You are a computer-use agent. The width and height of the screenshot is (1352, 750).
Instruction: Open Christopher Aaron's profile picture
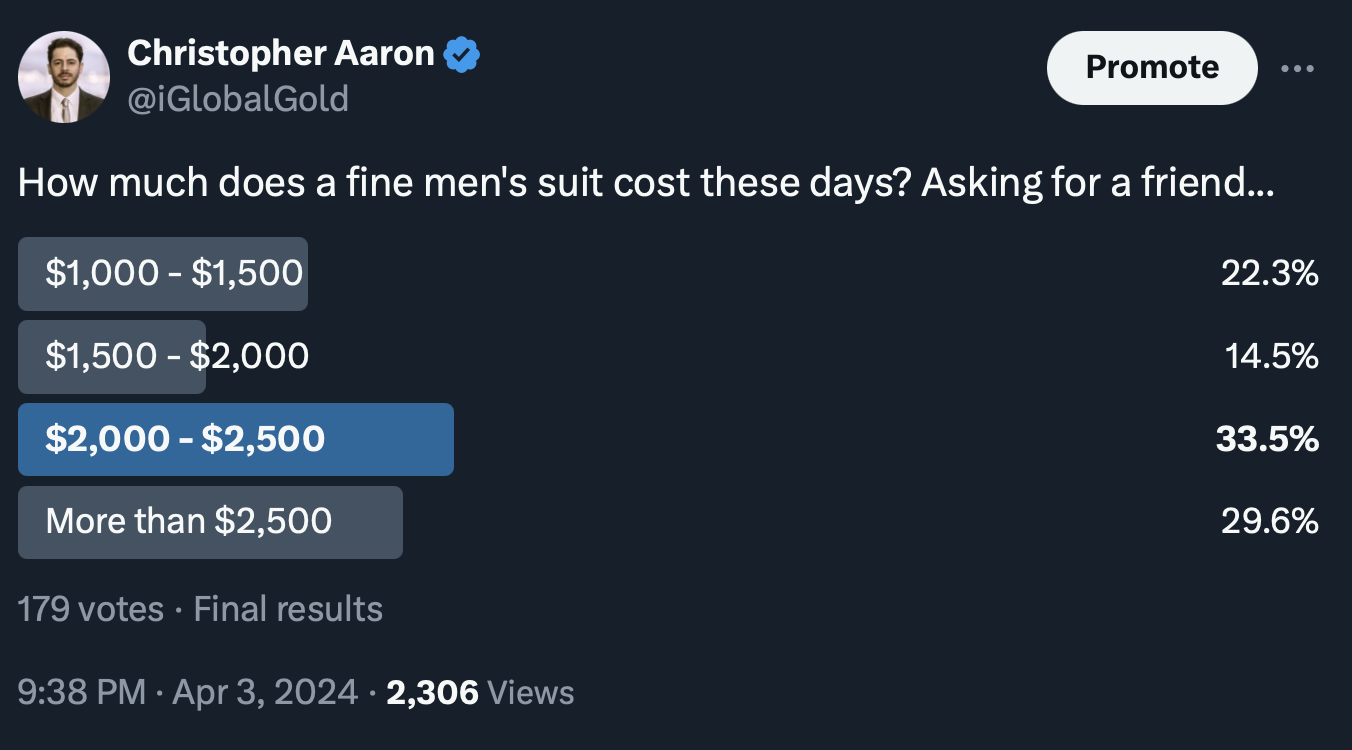[64, 77]
